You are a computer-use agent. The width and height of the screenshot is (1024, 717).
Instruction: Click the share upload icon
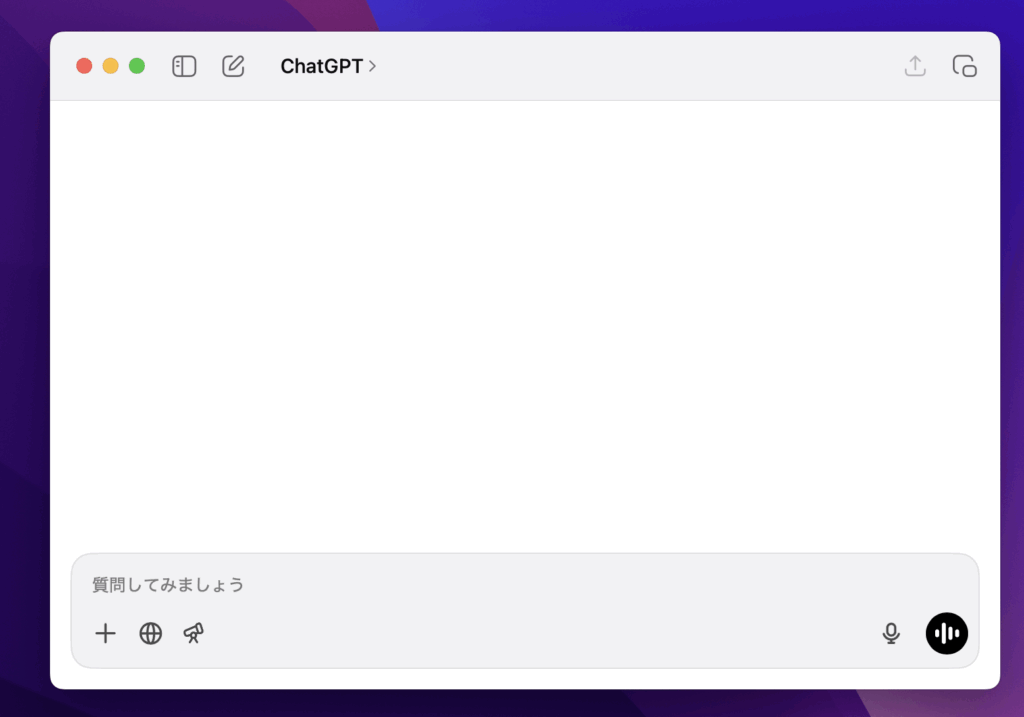pyautogui.click(x=915, y=66)
